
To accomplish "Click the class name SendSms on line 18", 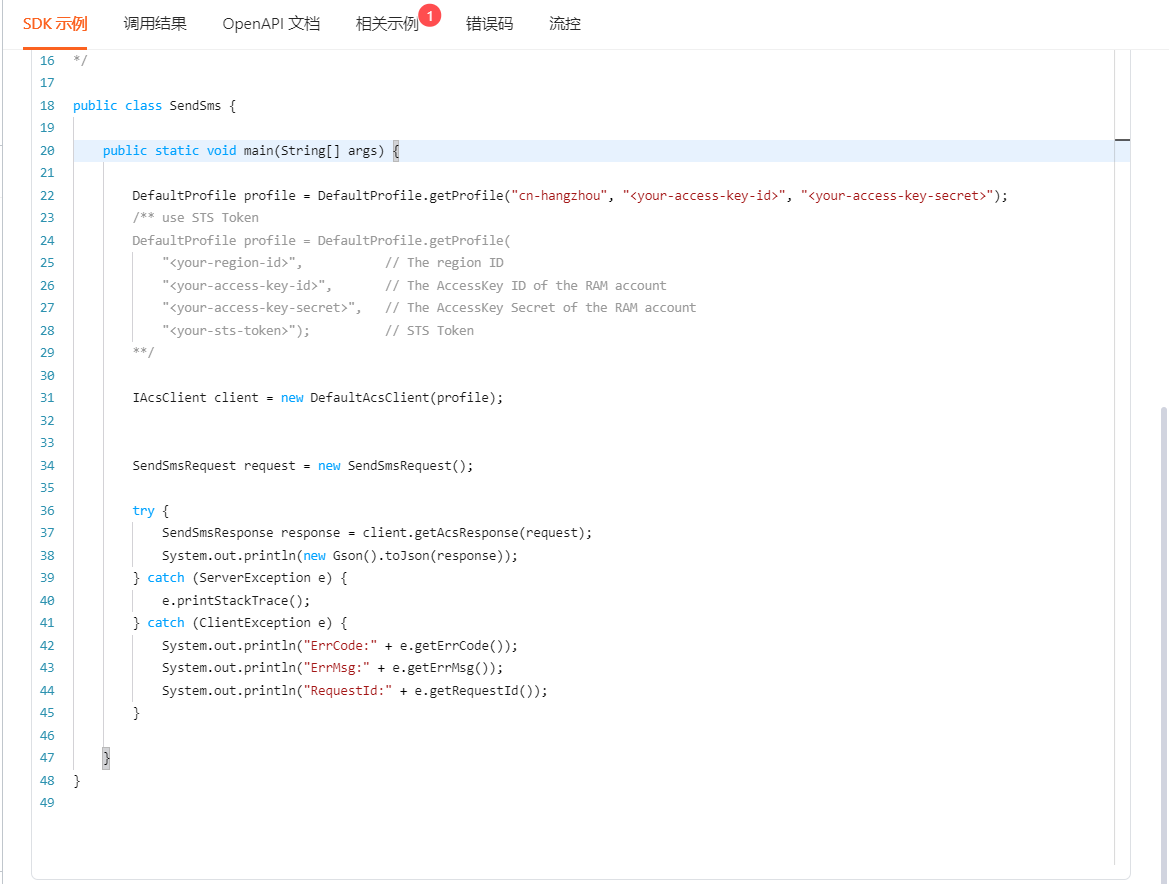I will tap(195, 106).
